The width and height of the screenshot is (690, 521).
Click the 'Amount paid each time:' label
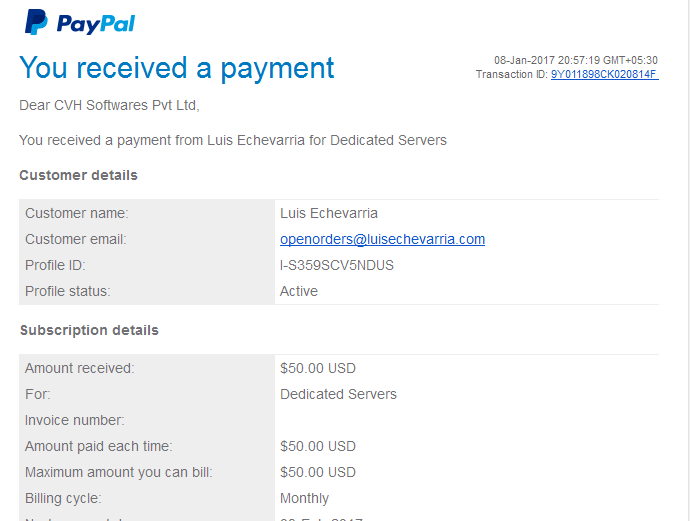[x=99, y=446]
